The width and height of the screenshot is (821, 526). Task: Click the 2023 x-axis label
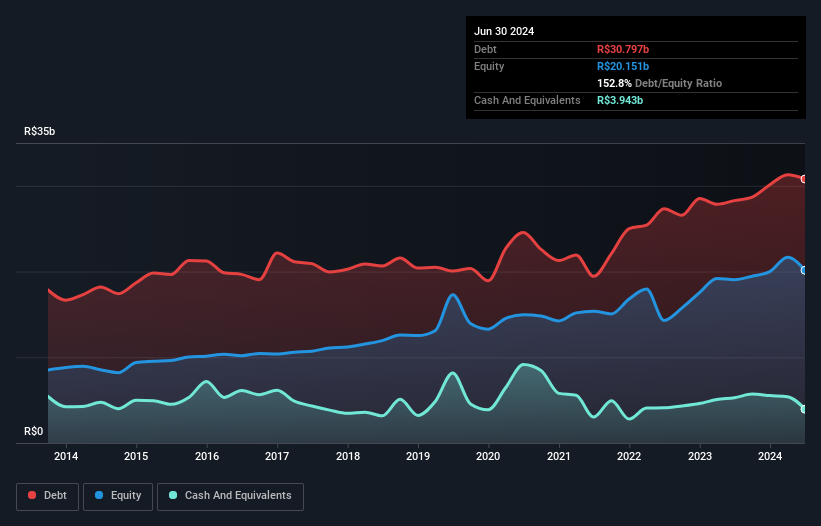pyautogui.click(x=700, y=456)
